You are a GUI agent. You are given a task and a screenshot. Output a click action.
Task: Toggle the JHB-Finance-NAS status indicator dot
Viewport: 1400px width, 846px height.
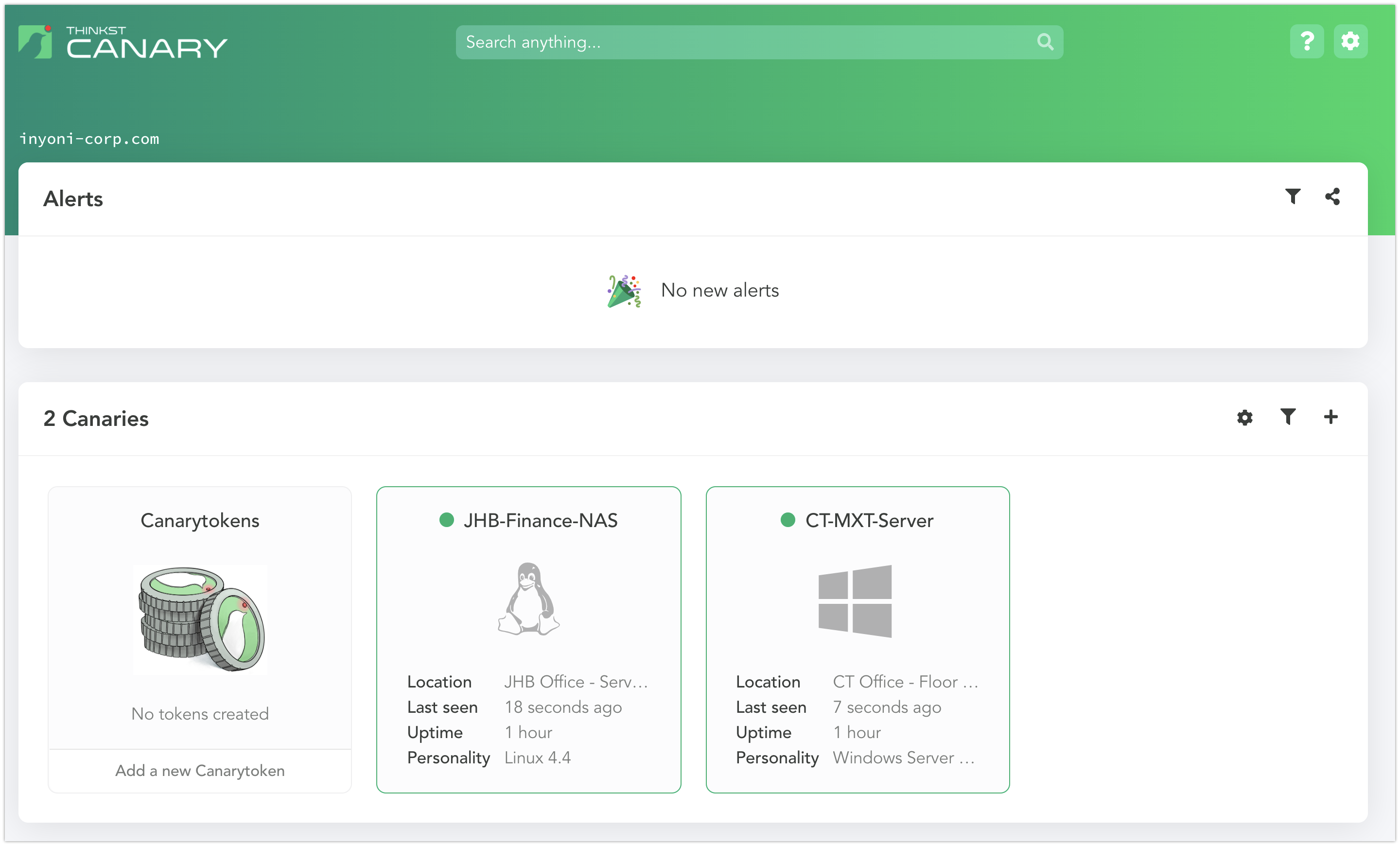(x=447, y=519)
